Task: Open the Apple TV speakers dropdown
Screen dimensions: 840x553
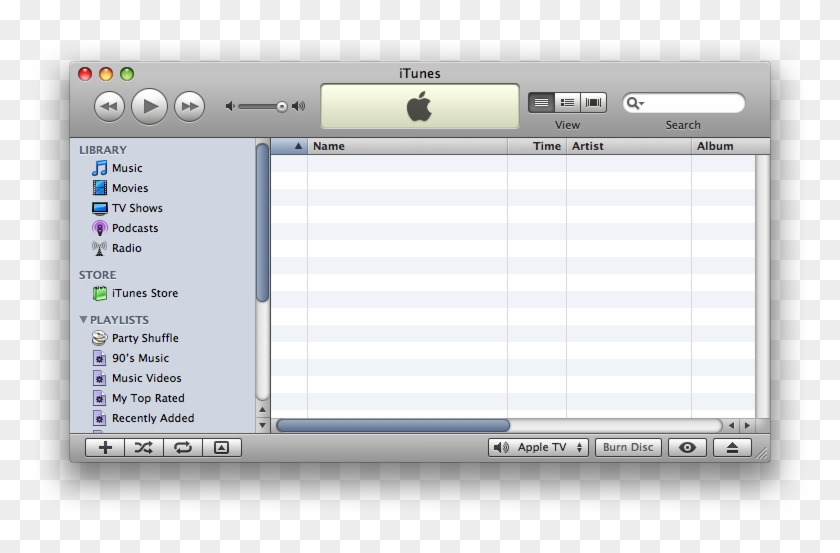Action: [x=538, y=447]
